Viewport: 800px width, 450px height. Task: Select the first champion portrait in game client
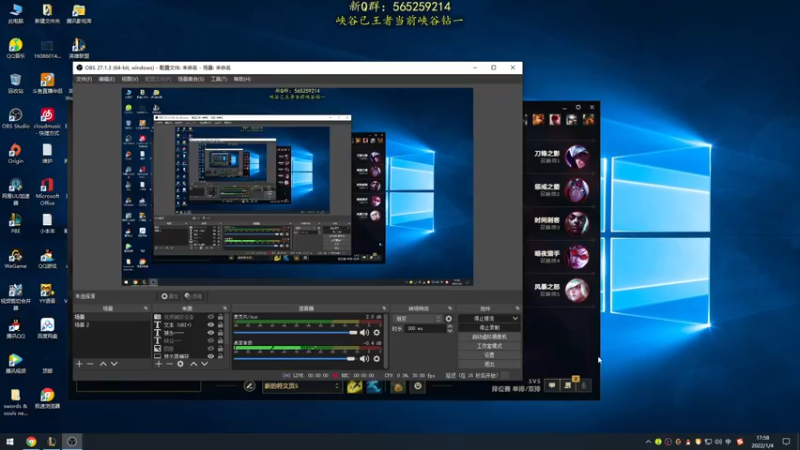click(x=577, y=157)
